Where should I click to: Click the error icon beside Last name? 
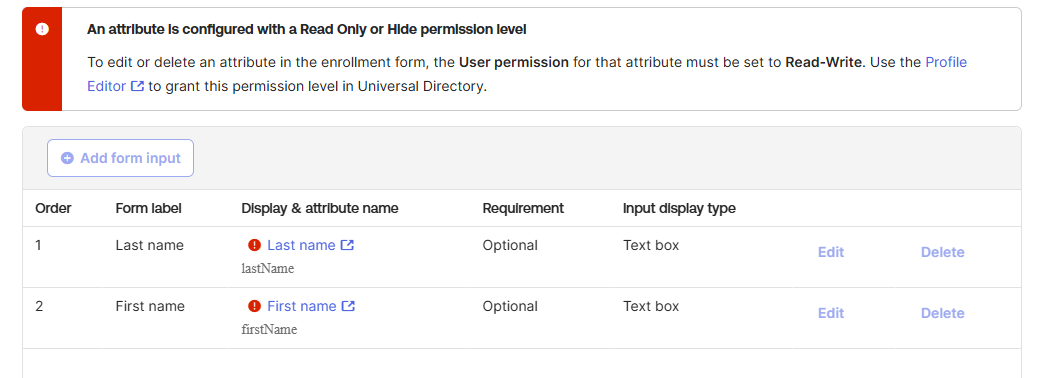point(254,245)
